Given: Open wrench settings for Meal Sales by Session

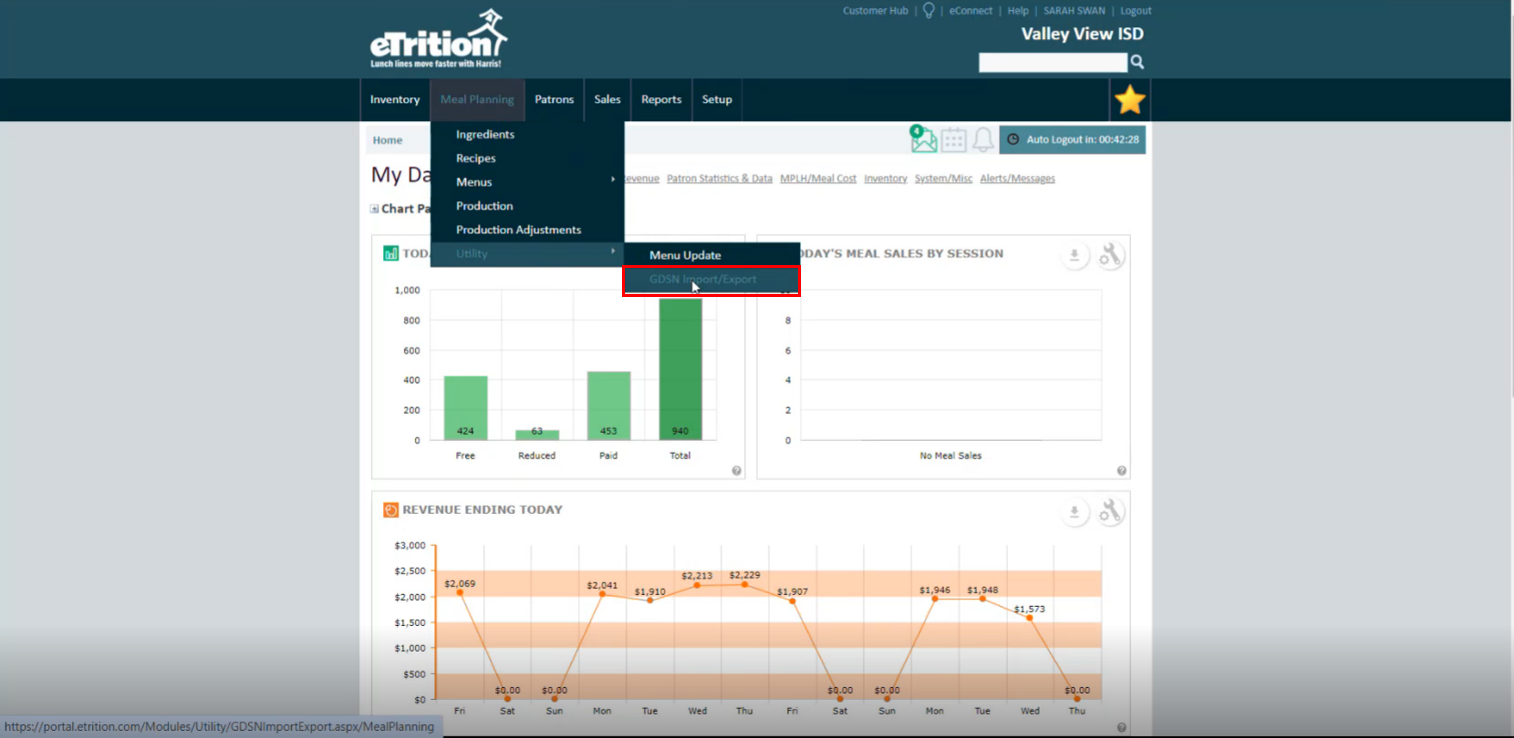Looking at the screenshot, I should (x=1110, y=256).
